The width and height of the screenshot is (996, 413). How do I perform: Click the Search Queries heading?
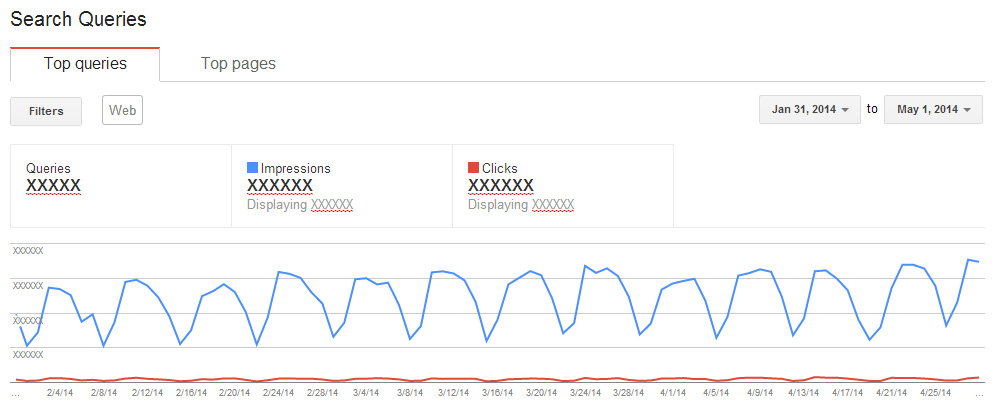click(78, 19)
